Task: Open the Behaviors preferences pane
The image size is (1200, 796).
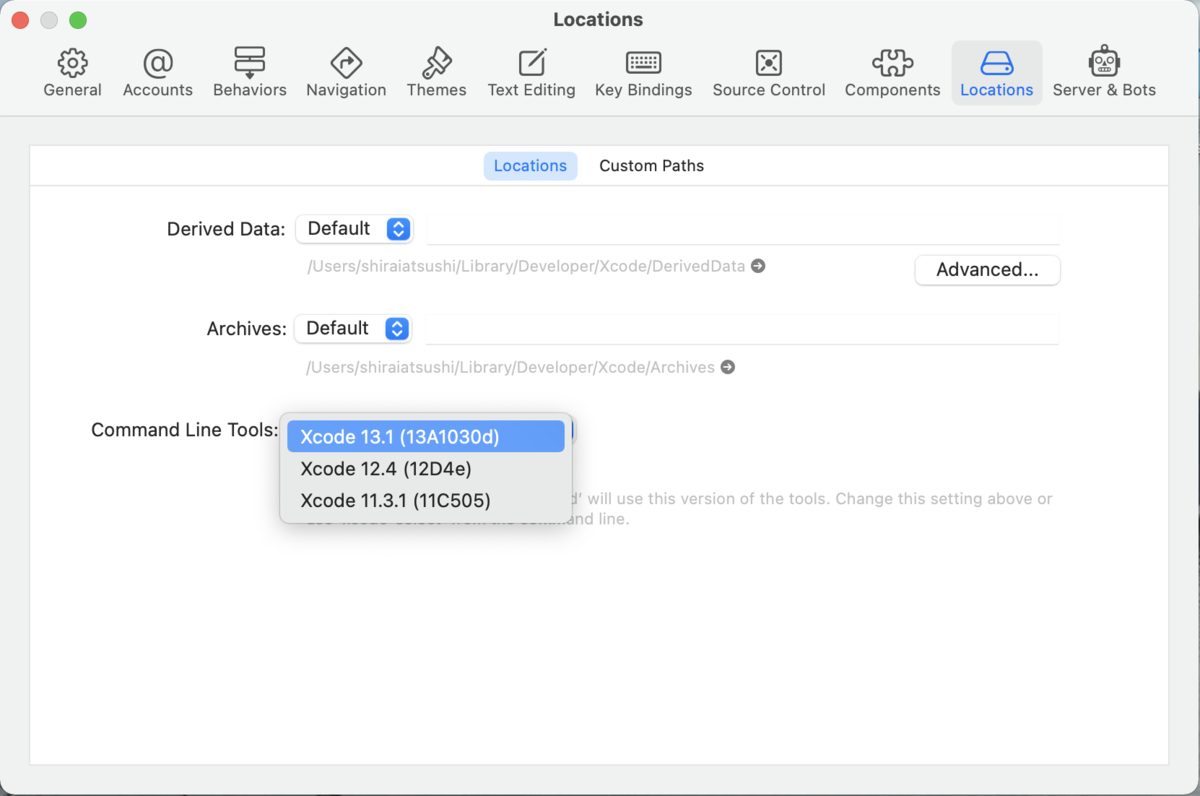Action: tap(250, 73)
